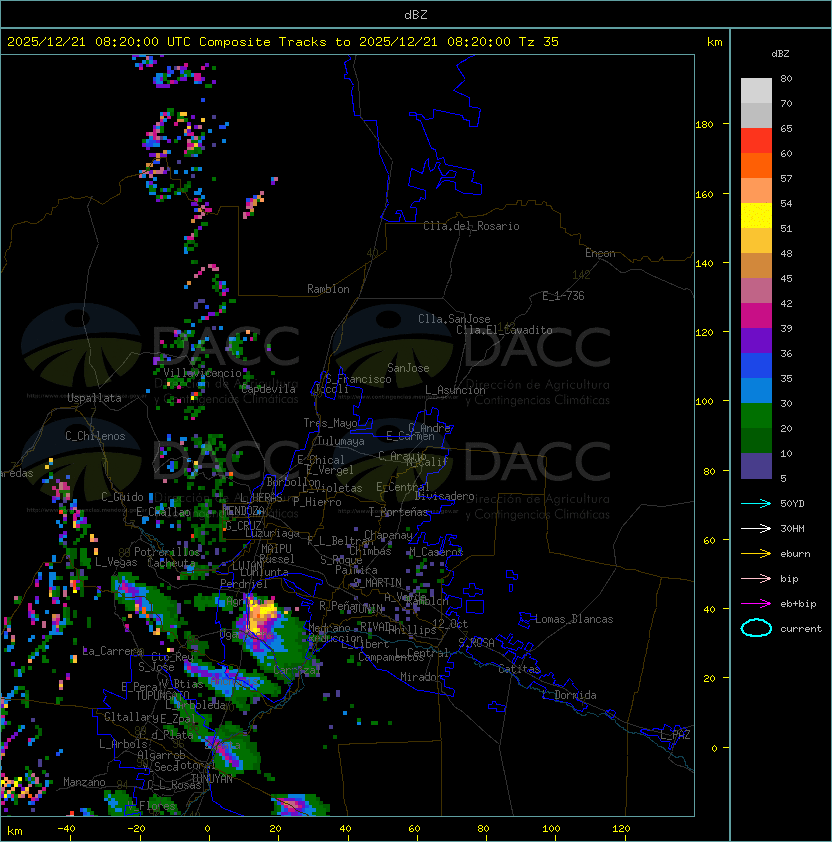Pick the dark orange 57-60 dBZ swatch
This screenshot has width=832, height=842.
coord(756,166)
